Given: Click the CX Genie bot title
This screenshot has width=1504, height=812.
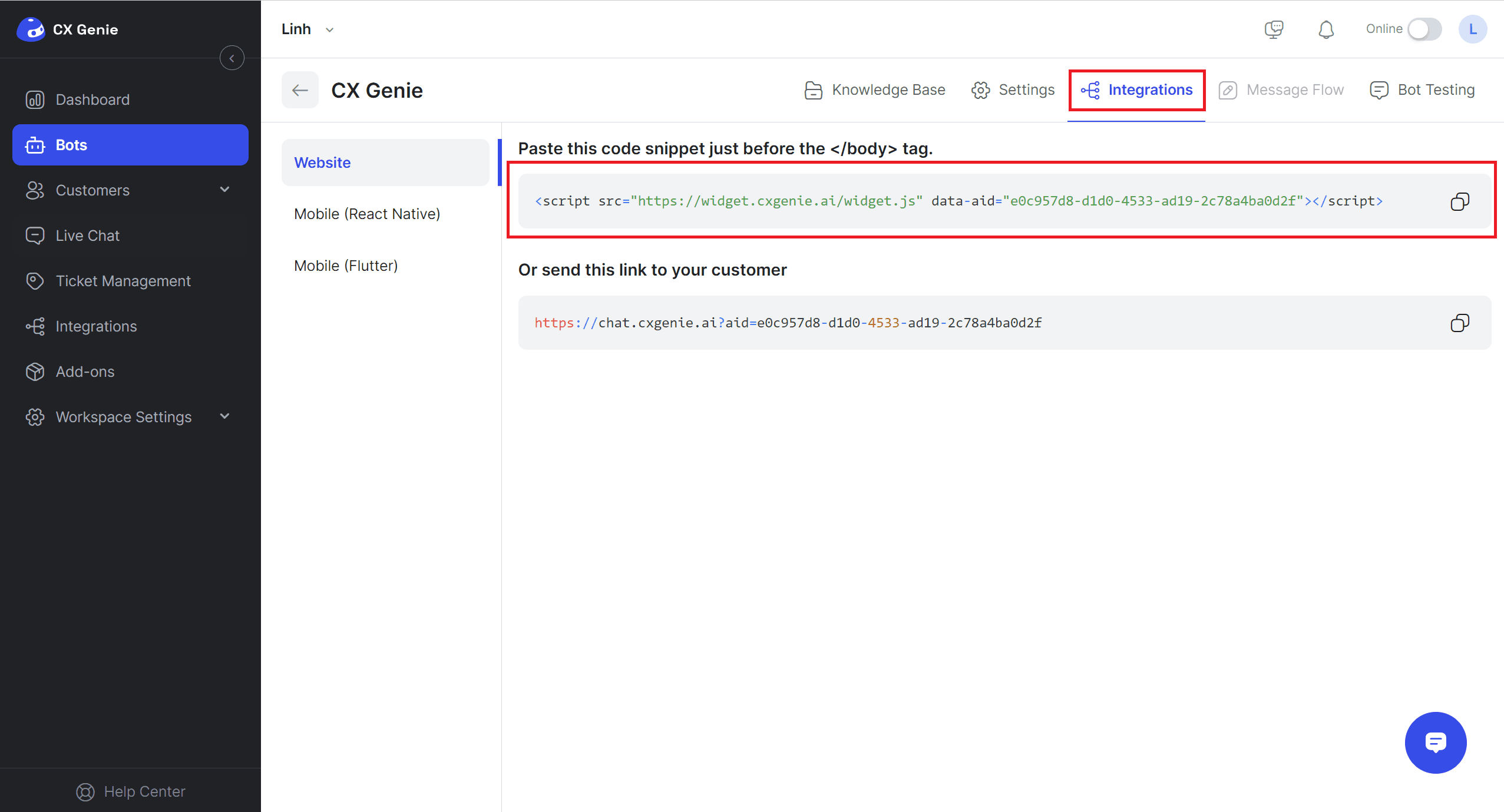Looking at the screenshot, I should coord(377,90).
